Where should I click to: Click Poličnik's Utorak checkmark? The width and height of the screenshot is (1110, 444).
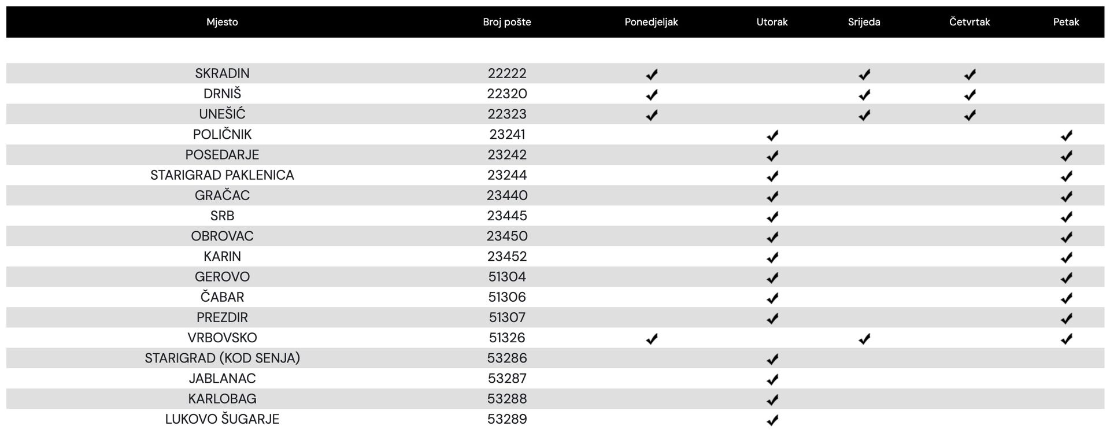[x=771, y=135]
